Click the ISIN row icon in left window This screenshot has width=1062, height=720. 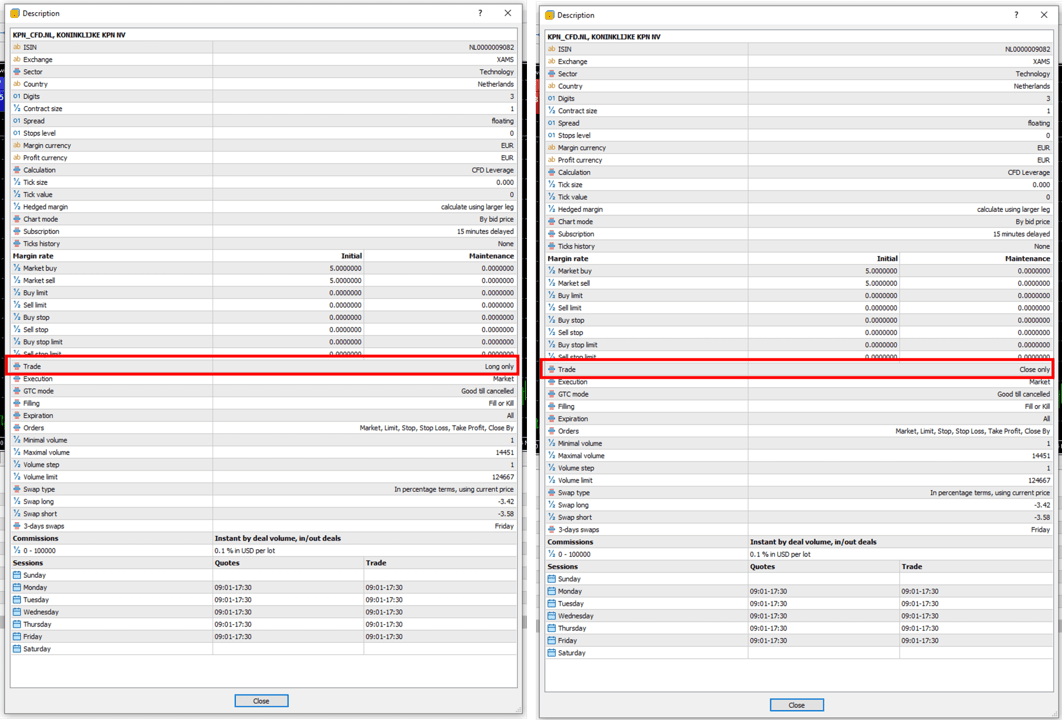[x=17, y=47]
